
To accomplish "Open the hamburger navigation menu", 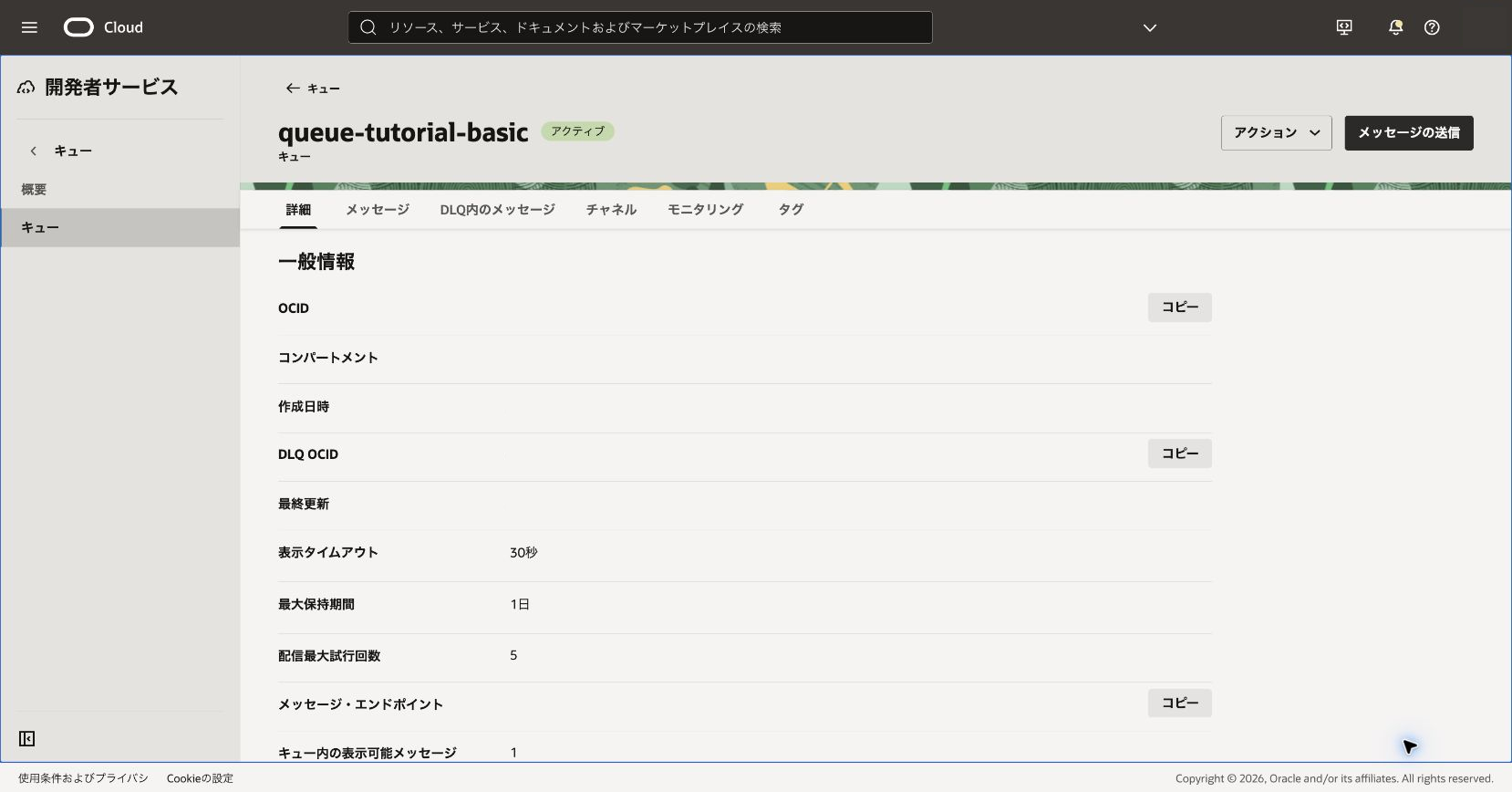I will click(29, 27).
